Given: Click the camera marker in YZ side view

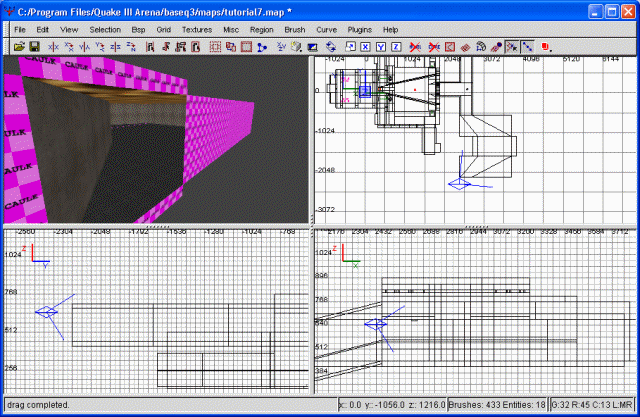Looking at the screenshot, I should click(x=46, y=313).
